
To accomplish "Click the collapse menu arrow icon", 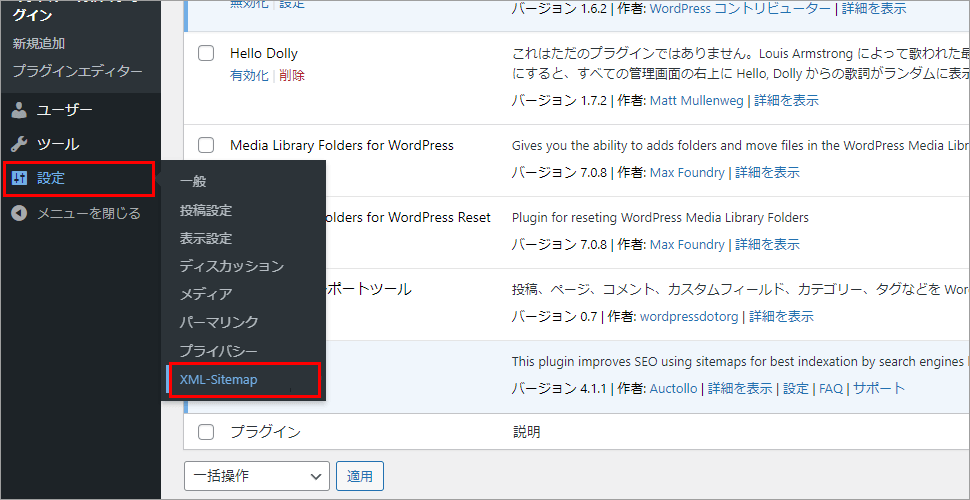I will click(x=20, y=213).
